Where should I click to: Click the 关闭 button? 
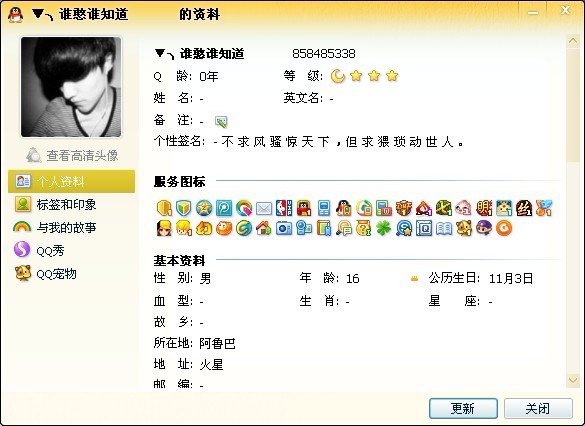pyautogui.click(x=538, y=408)
